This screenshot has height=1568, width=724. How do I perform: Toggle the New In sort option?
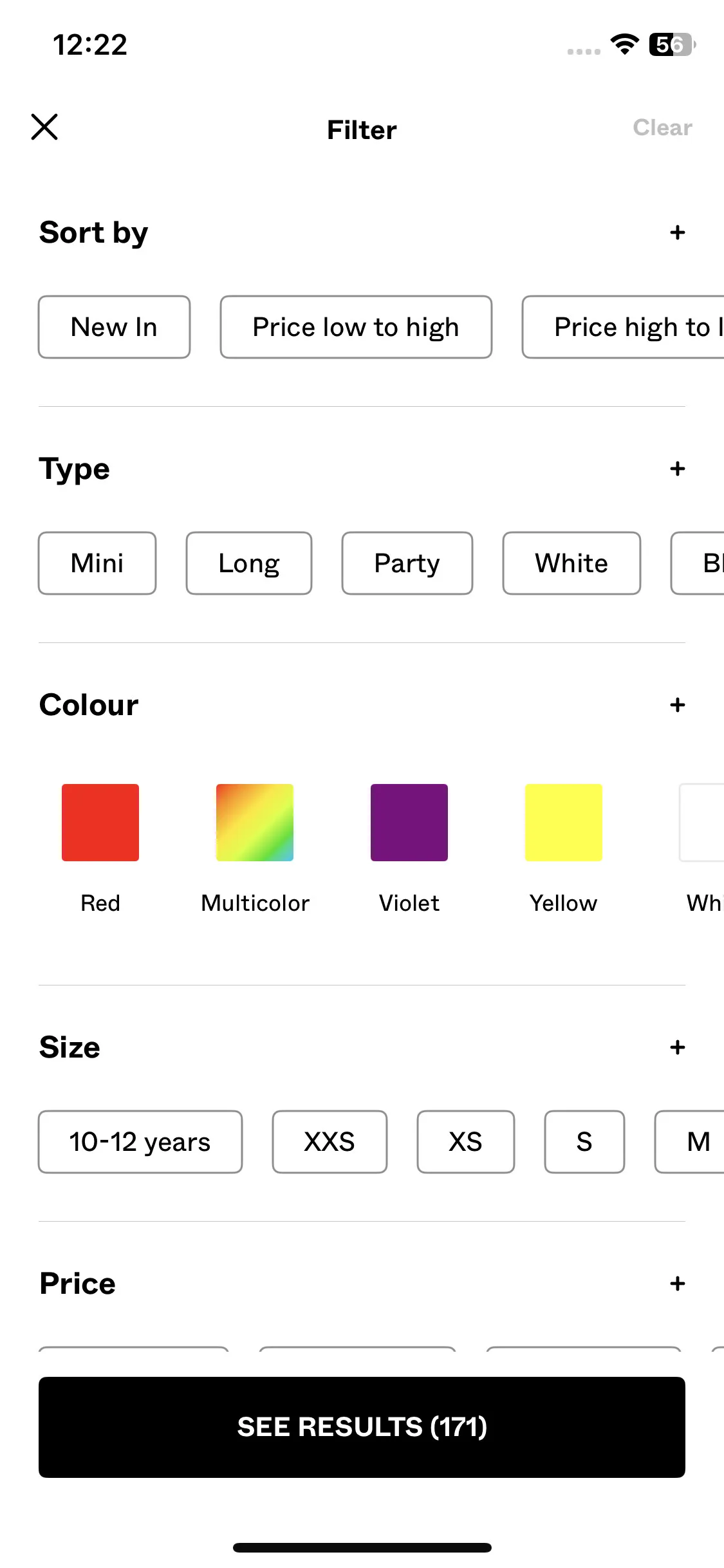(114, 327)
